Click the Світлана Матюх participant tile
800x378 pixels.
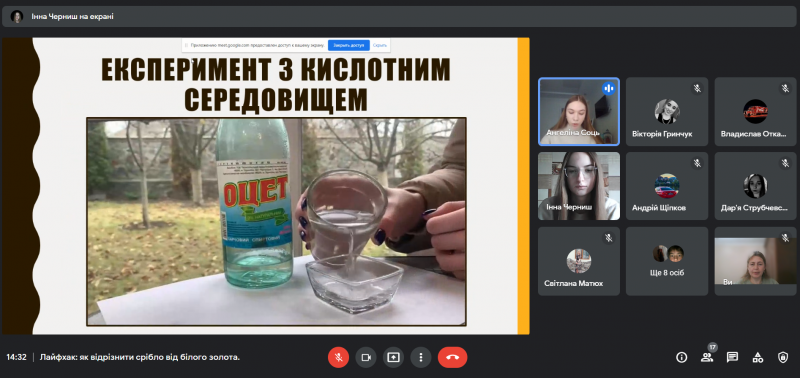[579, 261]
